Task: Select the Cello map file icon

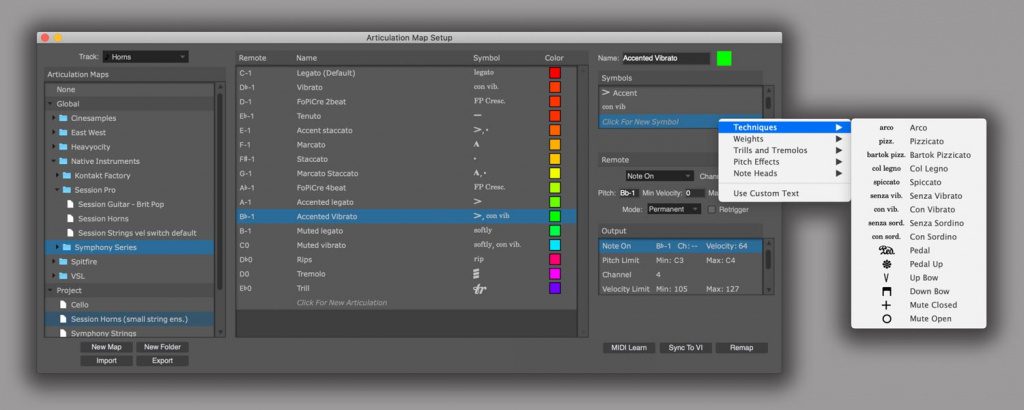Action: point(63,305)
